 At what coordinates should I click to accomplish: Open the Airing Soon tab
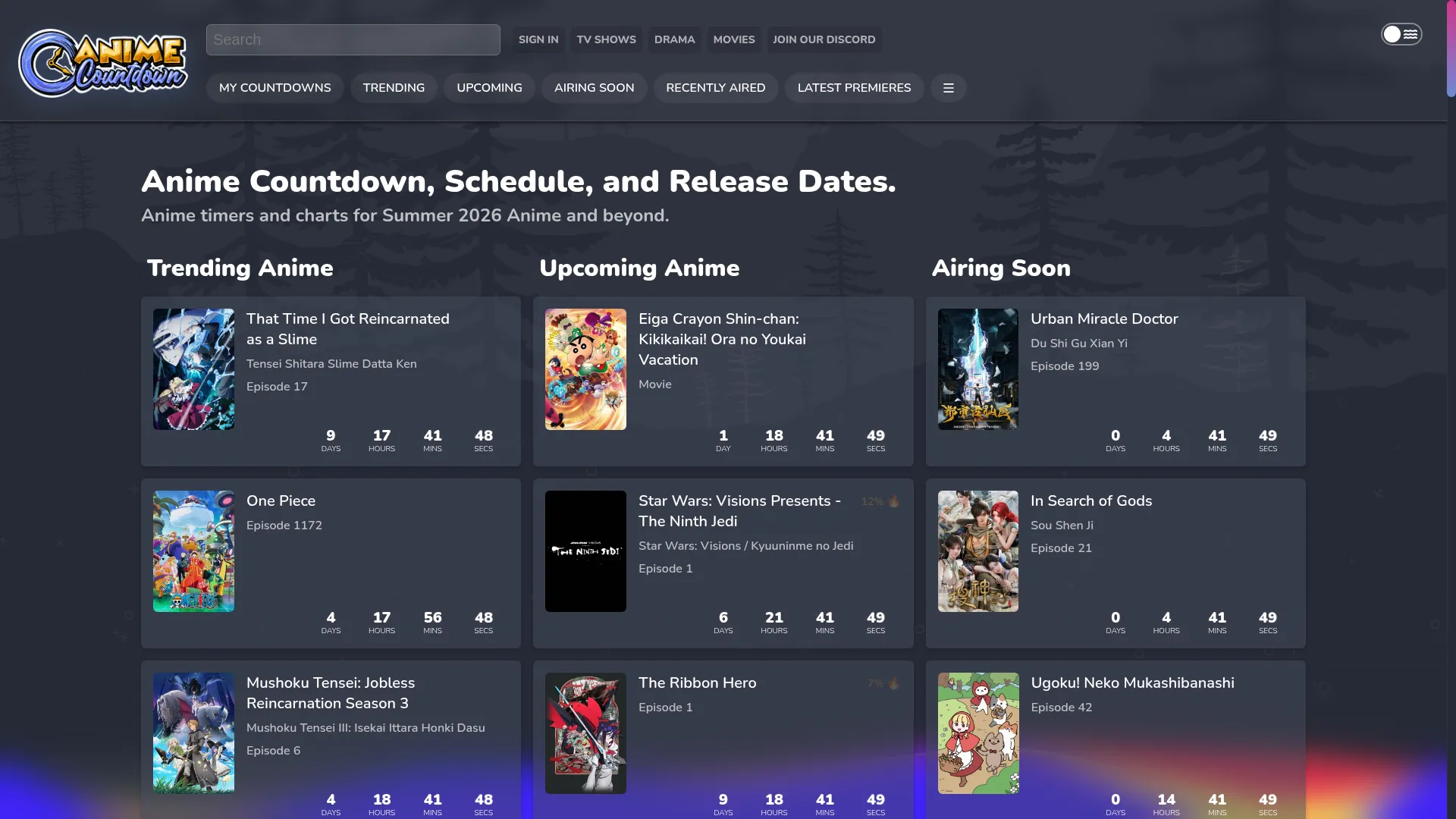click(x=594, y=88)
